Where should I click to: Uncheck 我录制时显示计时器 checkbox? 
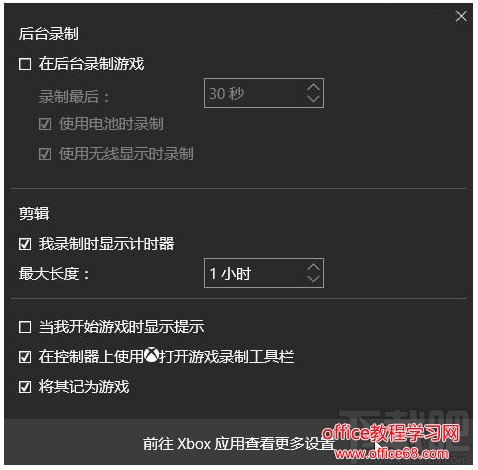click(x=25, y=244)
